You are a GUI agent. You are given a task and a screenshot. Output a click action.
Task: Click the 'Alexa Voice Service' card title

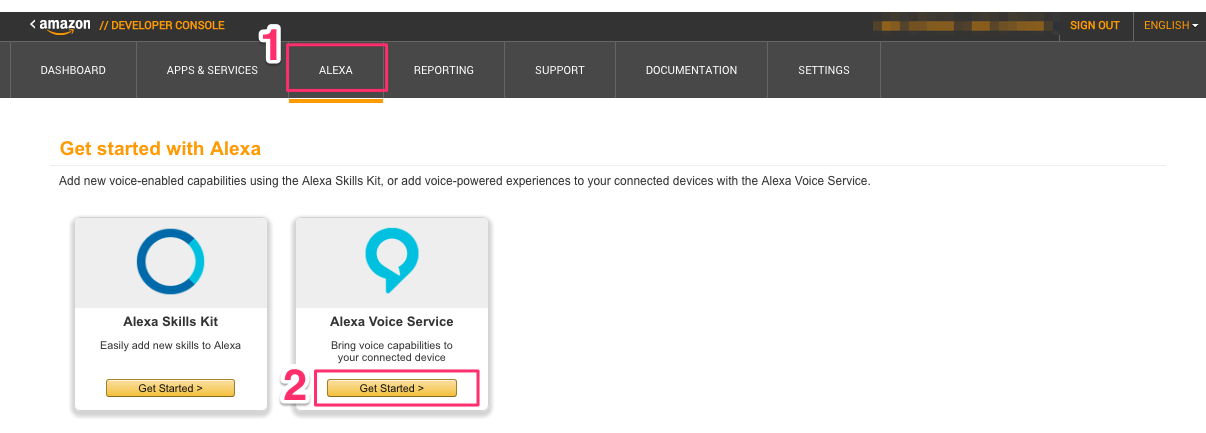[392, 322]
